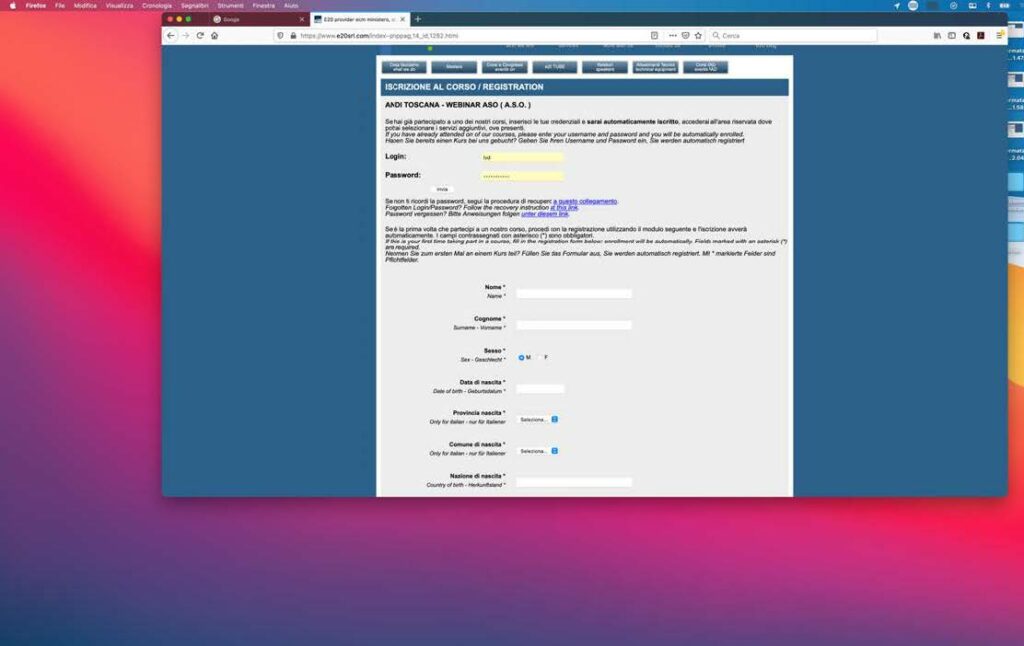Click the 'Relatori speakers' nav button
1024x646 pixels.
[605, 67]
